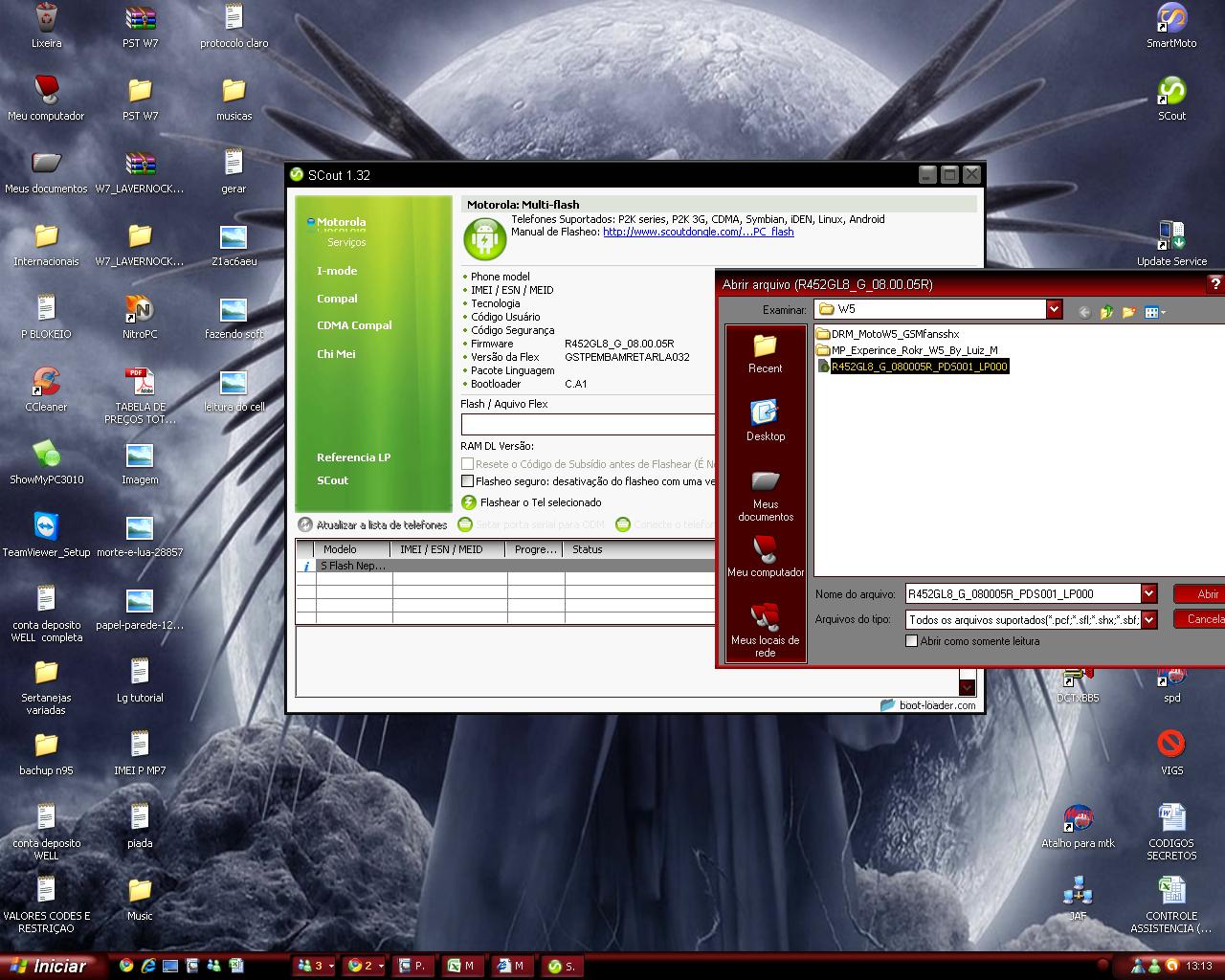Open SmartMoto desktop shortcut

point(1171,26)
